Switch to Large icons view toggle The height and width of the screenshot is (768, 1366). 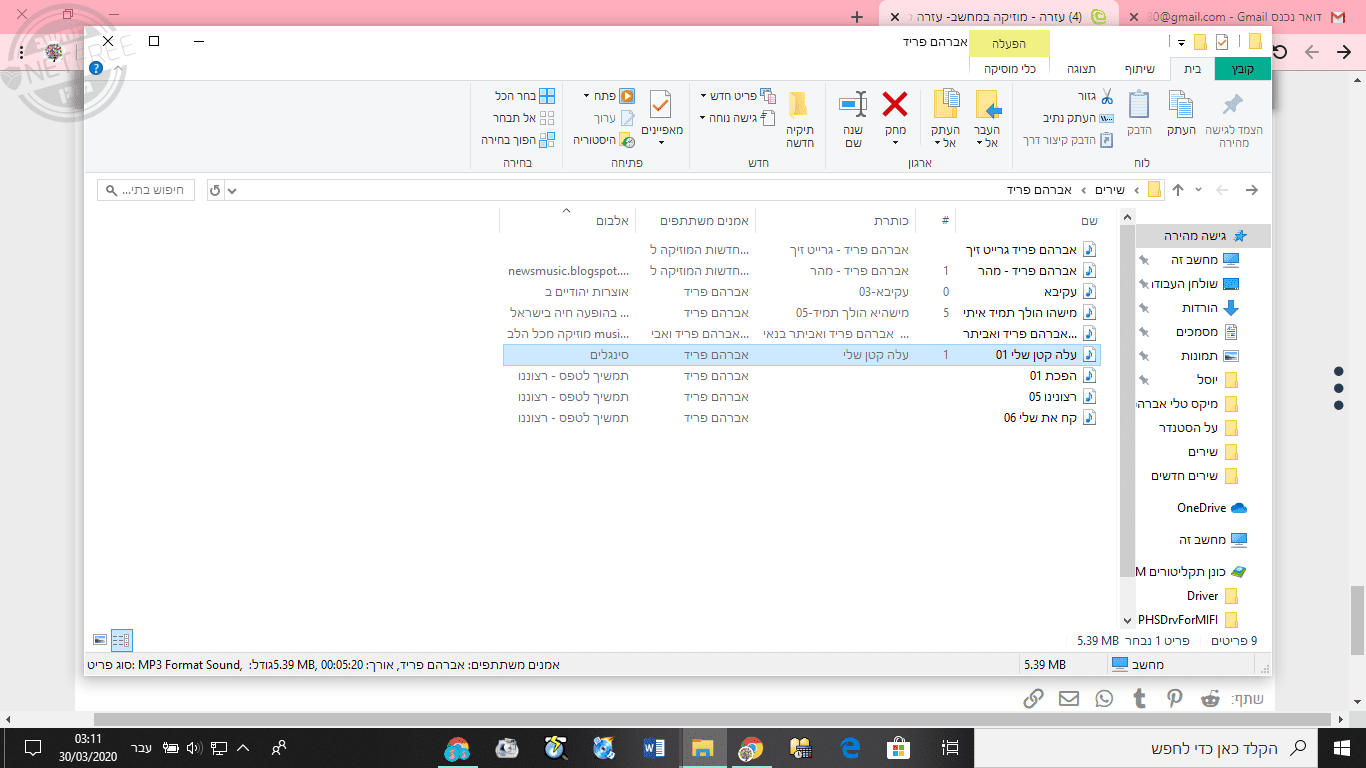pos(100,639)
